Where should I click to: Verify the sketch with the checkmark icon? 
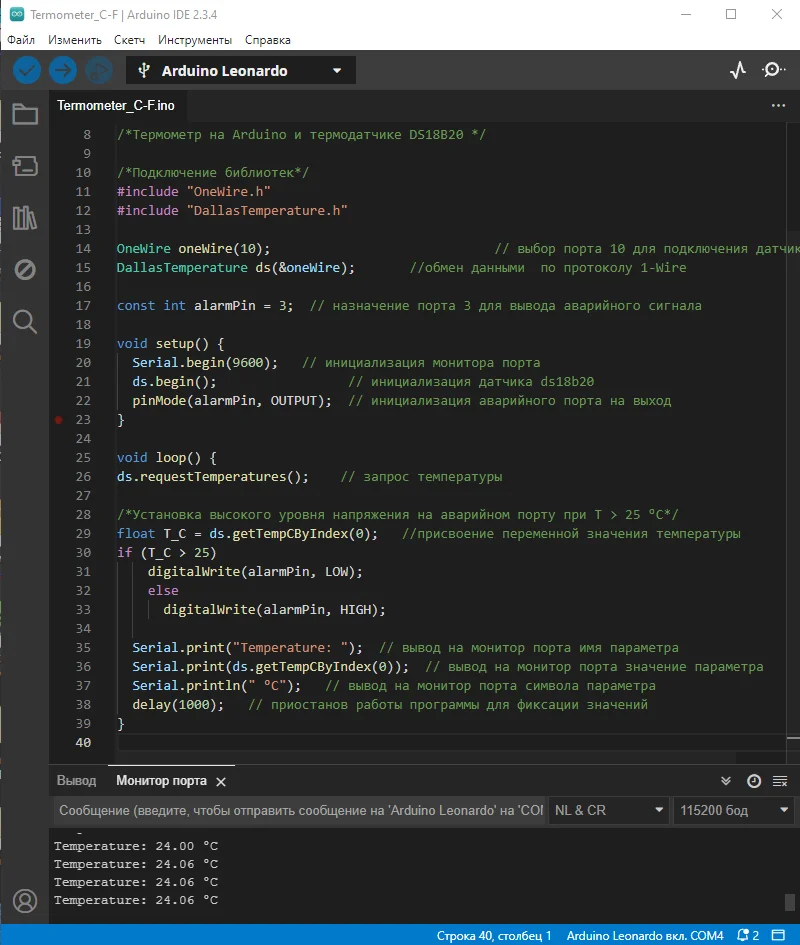tap(26, 69)
